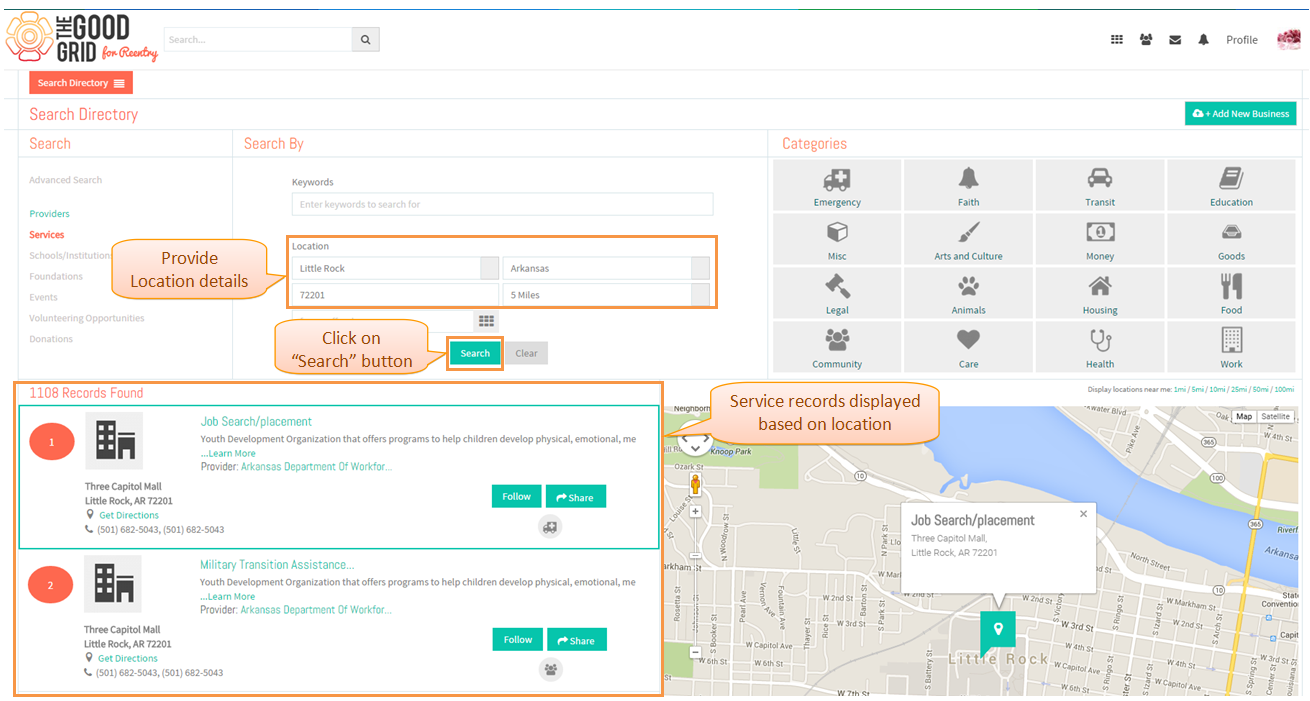
Task: Click Get Directions for Military Transition Assistance
Action: pyautogui.click(x=128, y=658)
